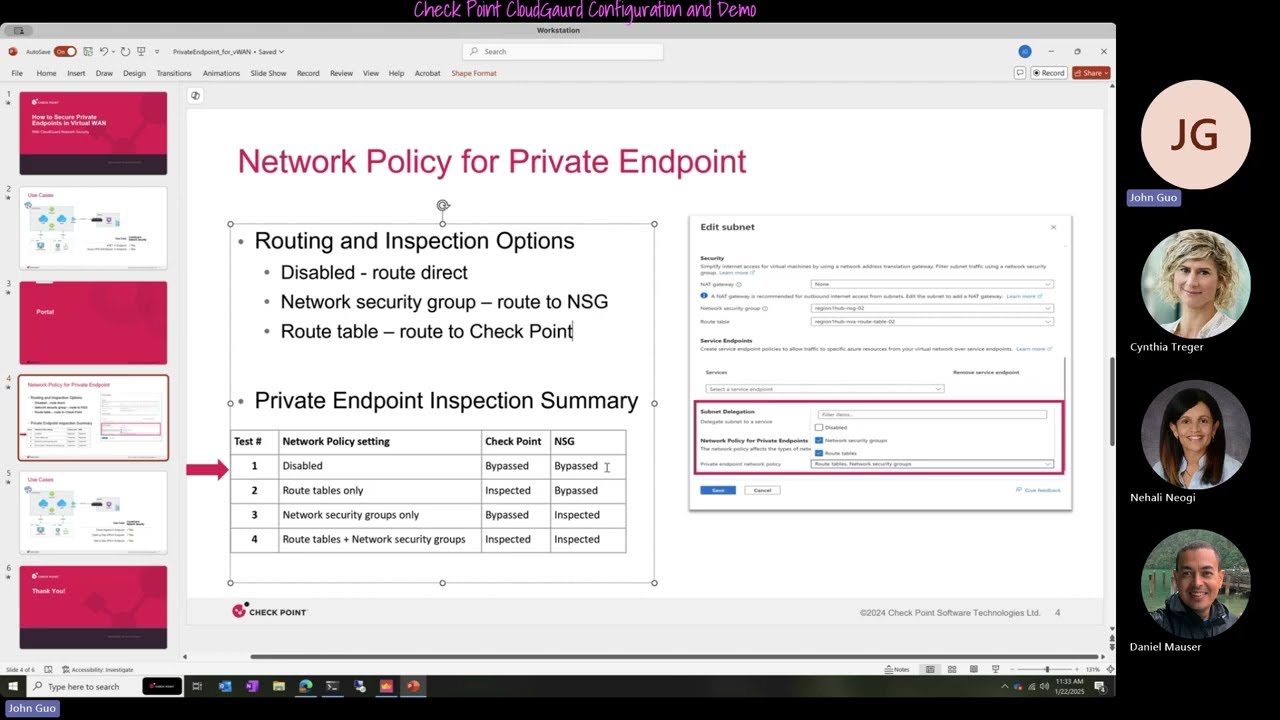
Task: Open Microsoft Edge from the taskbar
Action: tap(306, 686)
